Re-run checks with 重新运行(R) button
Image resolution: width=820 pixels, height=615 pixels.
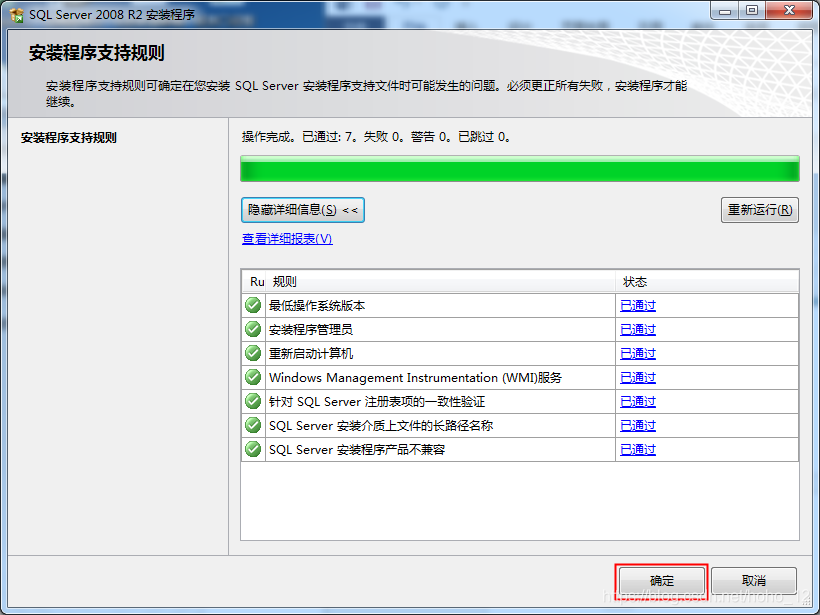[760, 210]
